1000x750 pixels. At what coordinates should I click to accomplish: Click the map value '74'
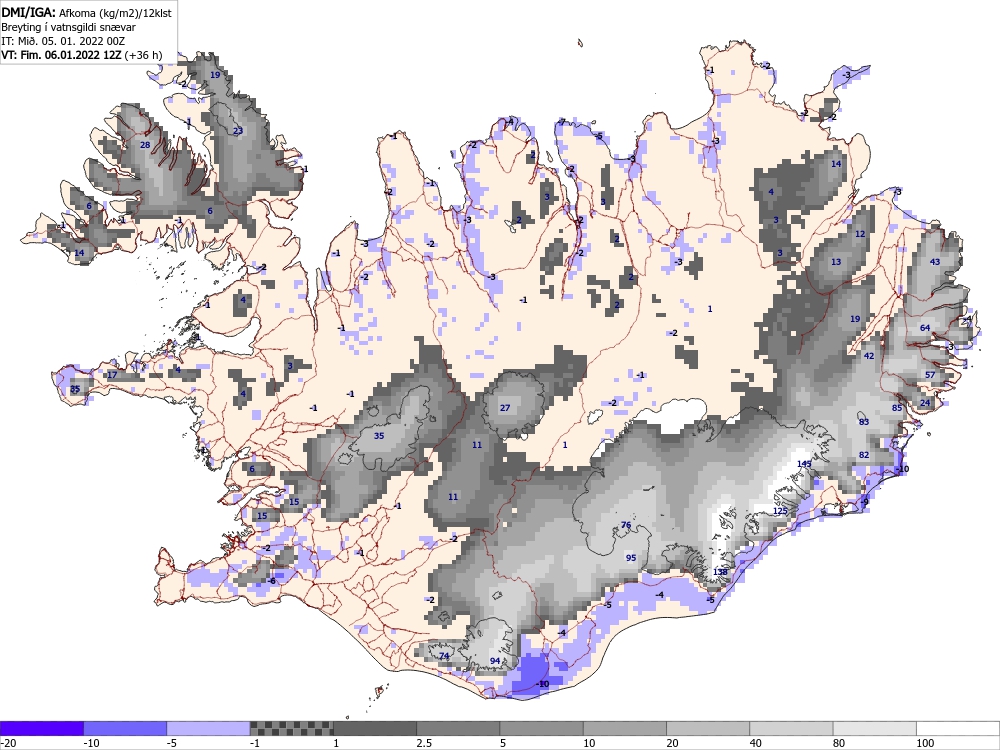pos(444,656)
